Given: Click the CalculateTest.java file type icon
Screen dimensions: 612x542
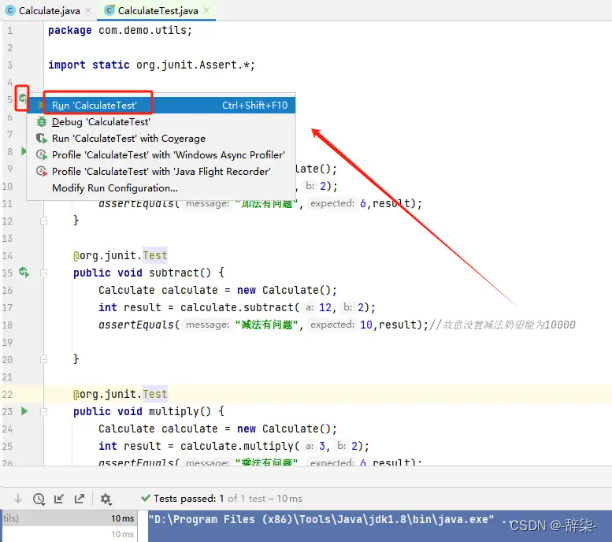Looking at the screenshot, I should tap(110, 11).
